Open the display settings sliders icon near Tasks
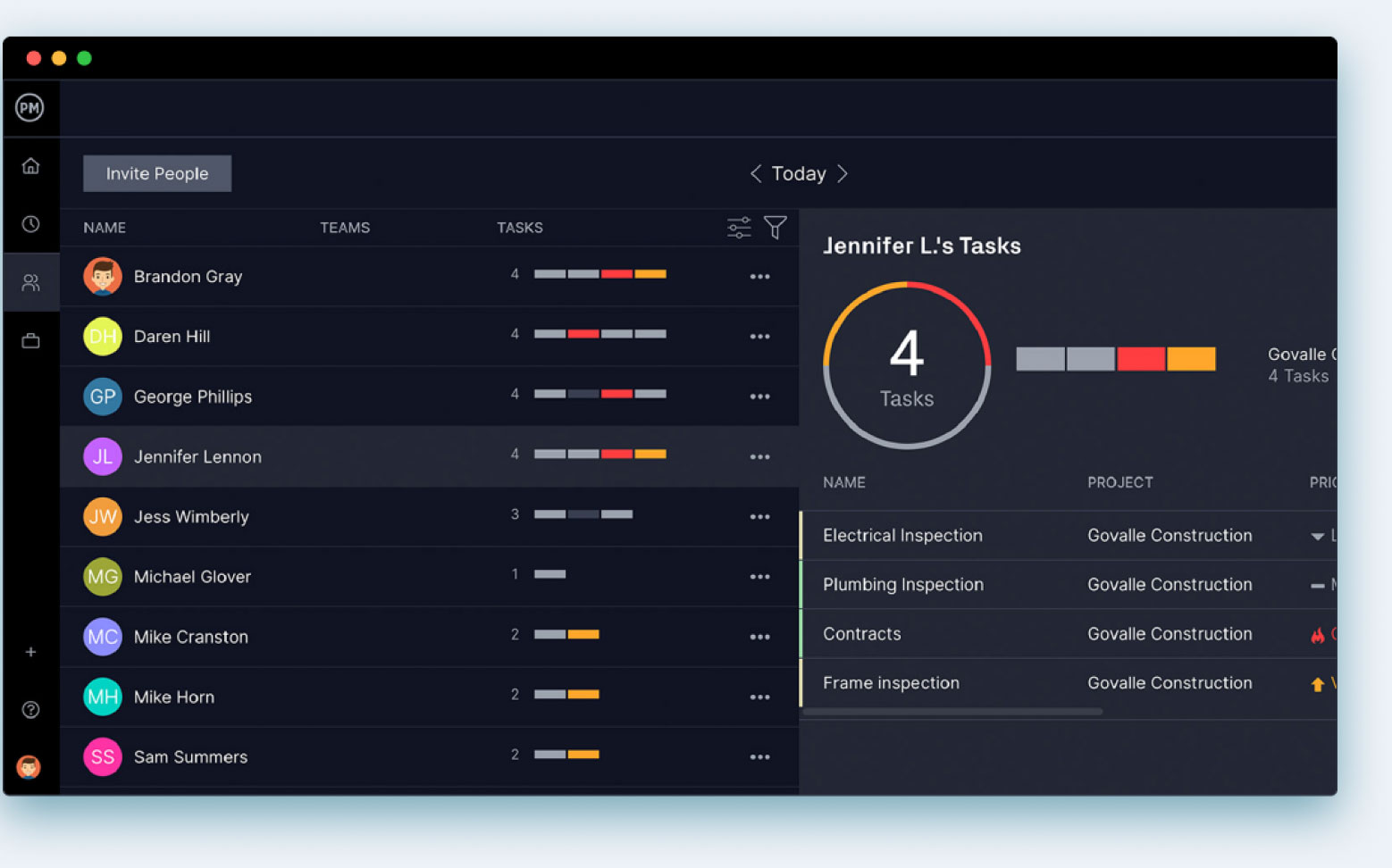The image size is (1392, 868). click(738, 228)
